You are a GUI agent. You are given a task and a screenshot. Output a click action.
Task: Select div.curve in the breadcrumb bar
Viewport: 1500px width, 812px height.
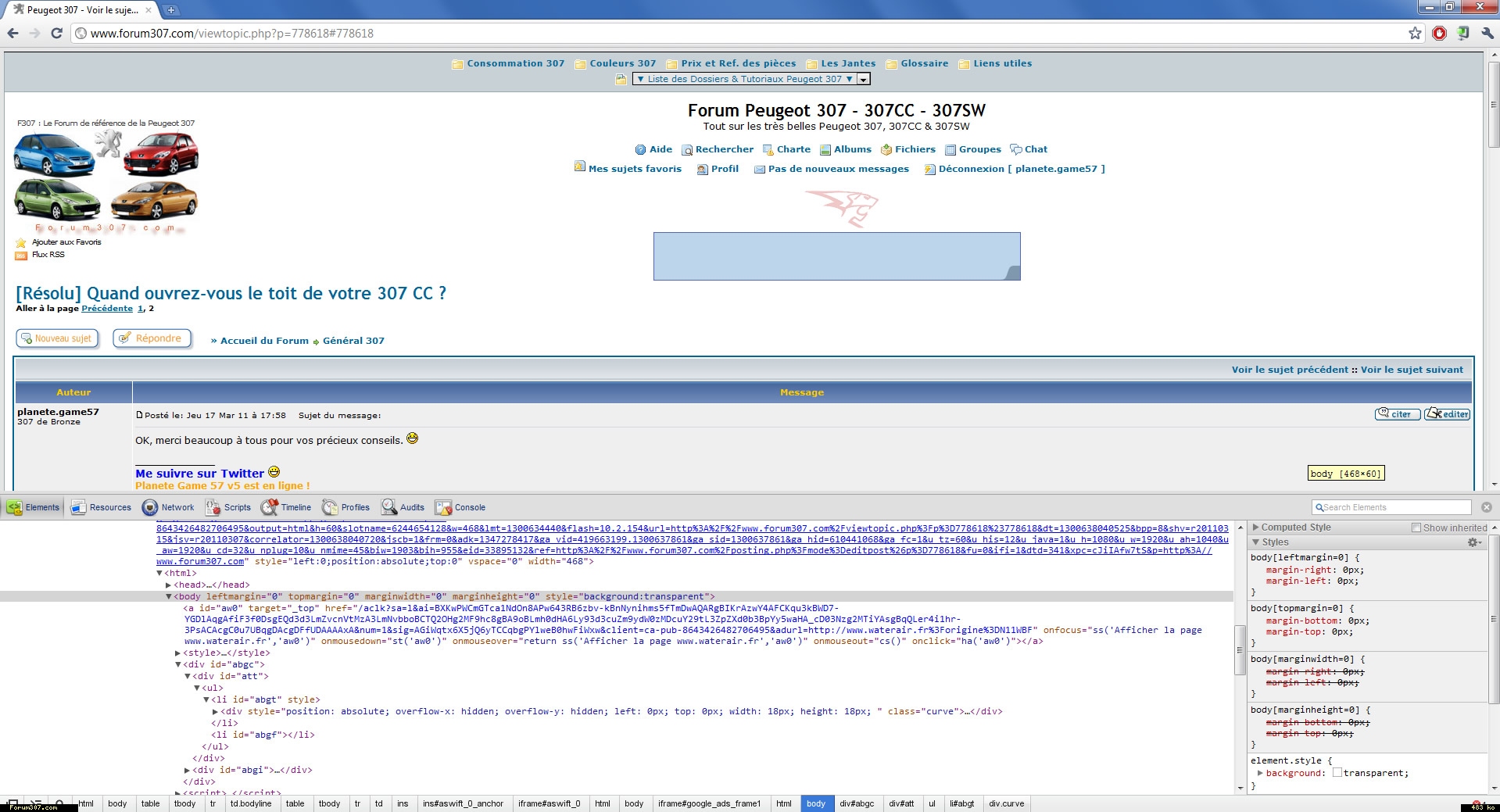point(1007,803)
